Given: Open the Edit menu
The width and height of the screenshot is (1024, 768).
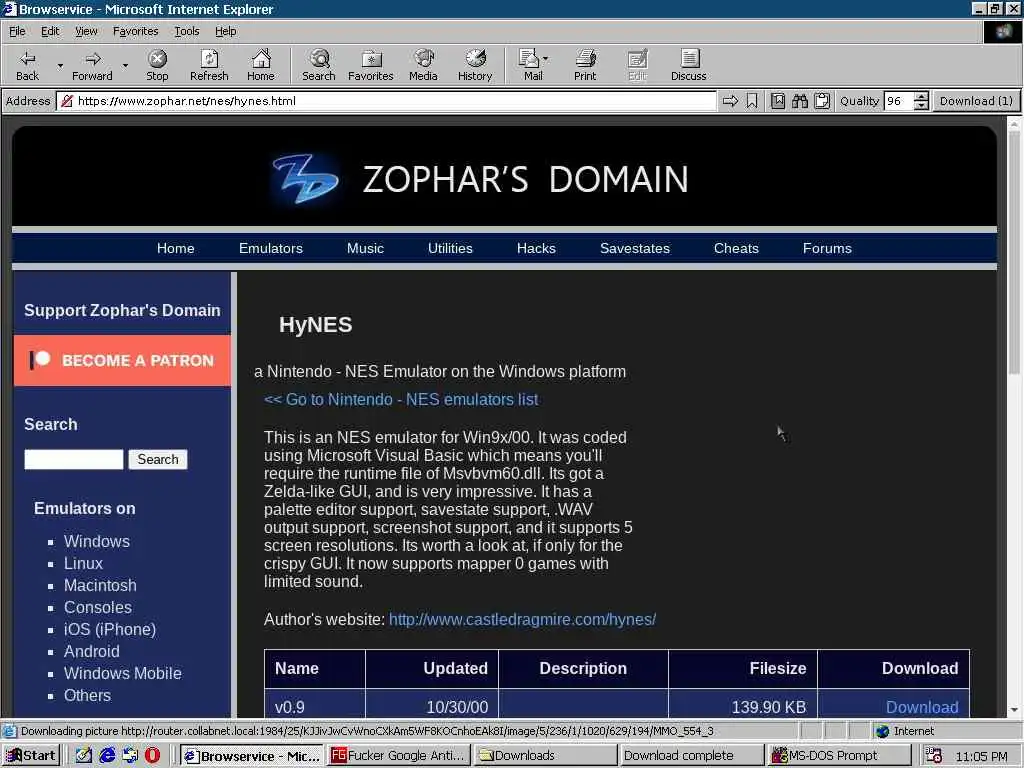Looking at the screenshot, I should (x=50, y=31).
